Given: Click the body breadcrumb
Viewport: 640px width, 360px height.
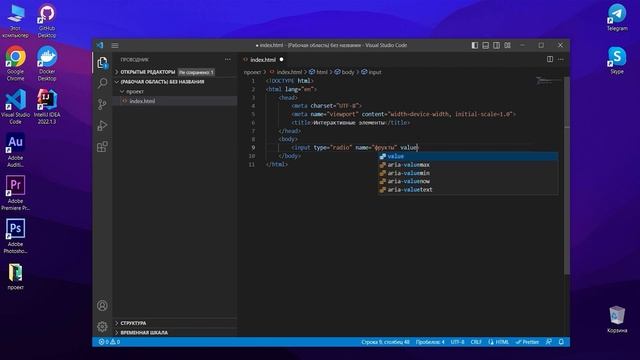Looking at the screenshot, I should coord(347,72).
